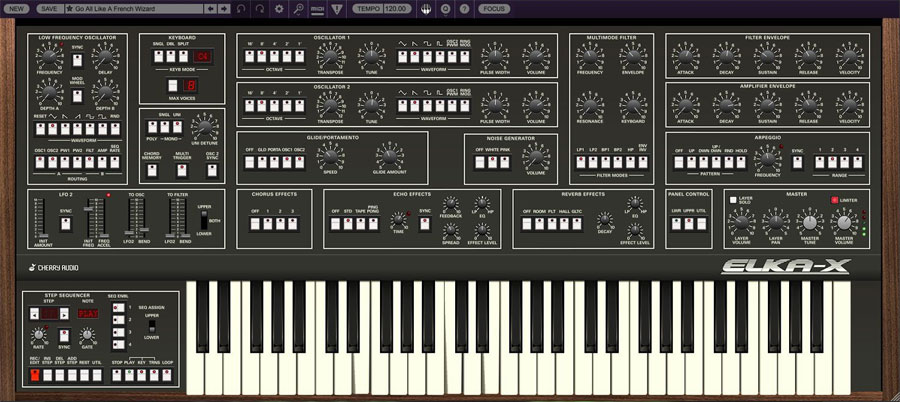Open the MIDI mappings icon
This screenshot has width=900, height=402.
pos(317,9)
